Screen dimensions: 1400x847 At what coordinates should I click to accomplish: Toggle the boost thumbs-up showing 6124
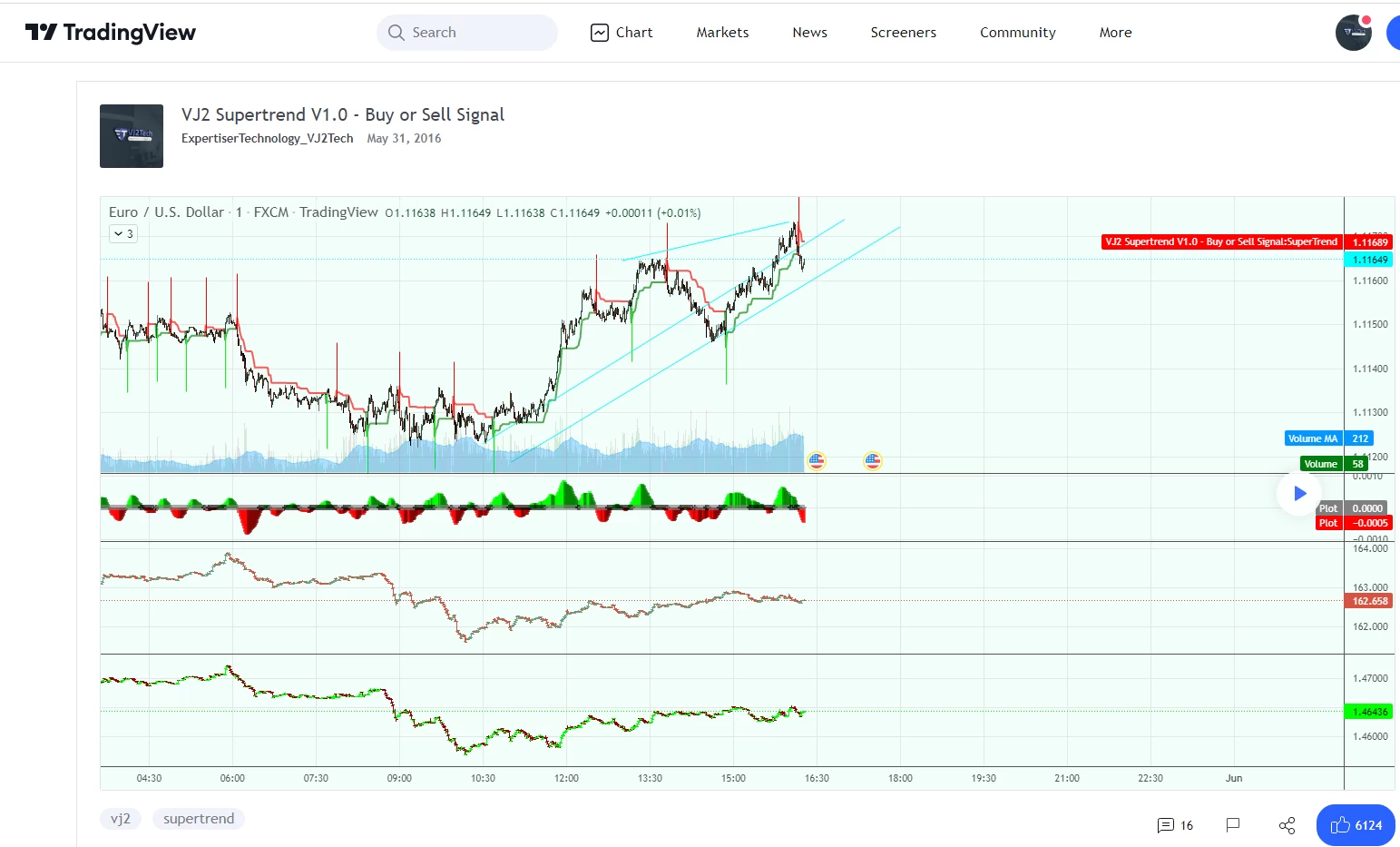point(1355,825)
